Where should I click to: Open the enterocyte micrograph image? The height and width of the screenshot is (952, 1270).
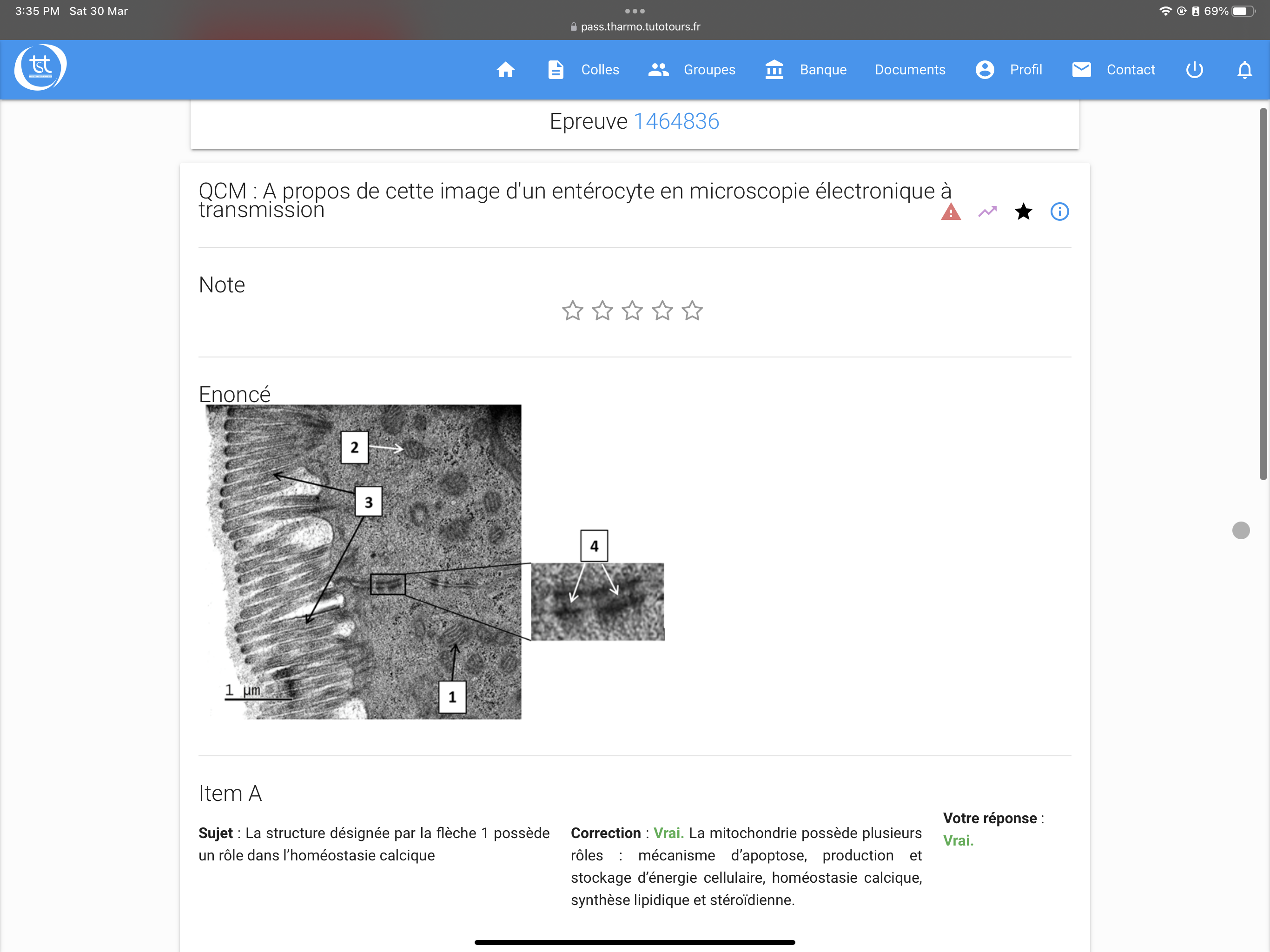[x=435, y=562]
